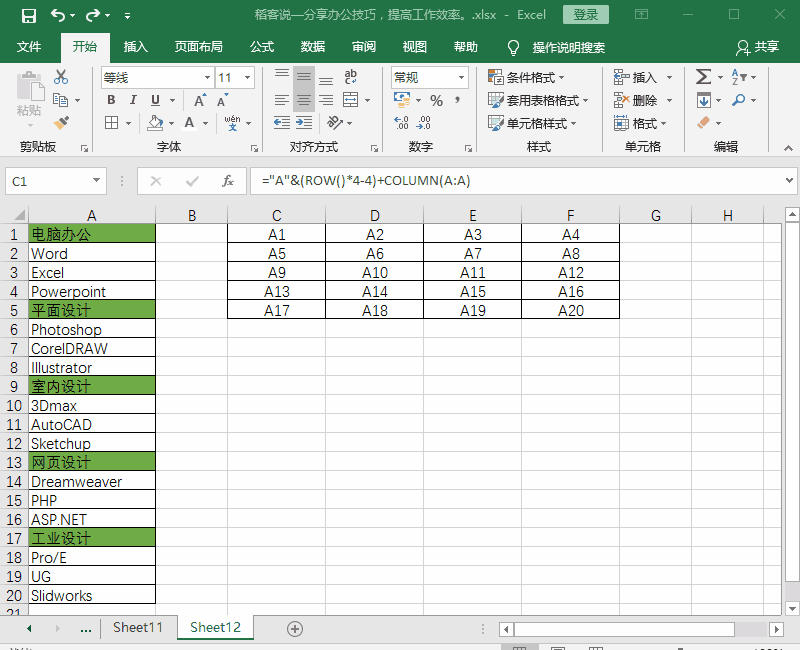
Task: Click 删除 delete cells button
Action: click(x=643, y=101)
